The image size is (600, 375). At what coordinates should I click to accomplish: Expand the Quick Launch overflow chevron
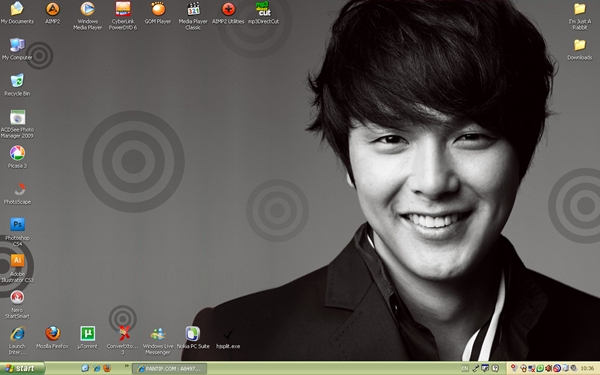[126, 366]
